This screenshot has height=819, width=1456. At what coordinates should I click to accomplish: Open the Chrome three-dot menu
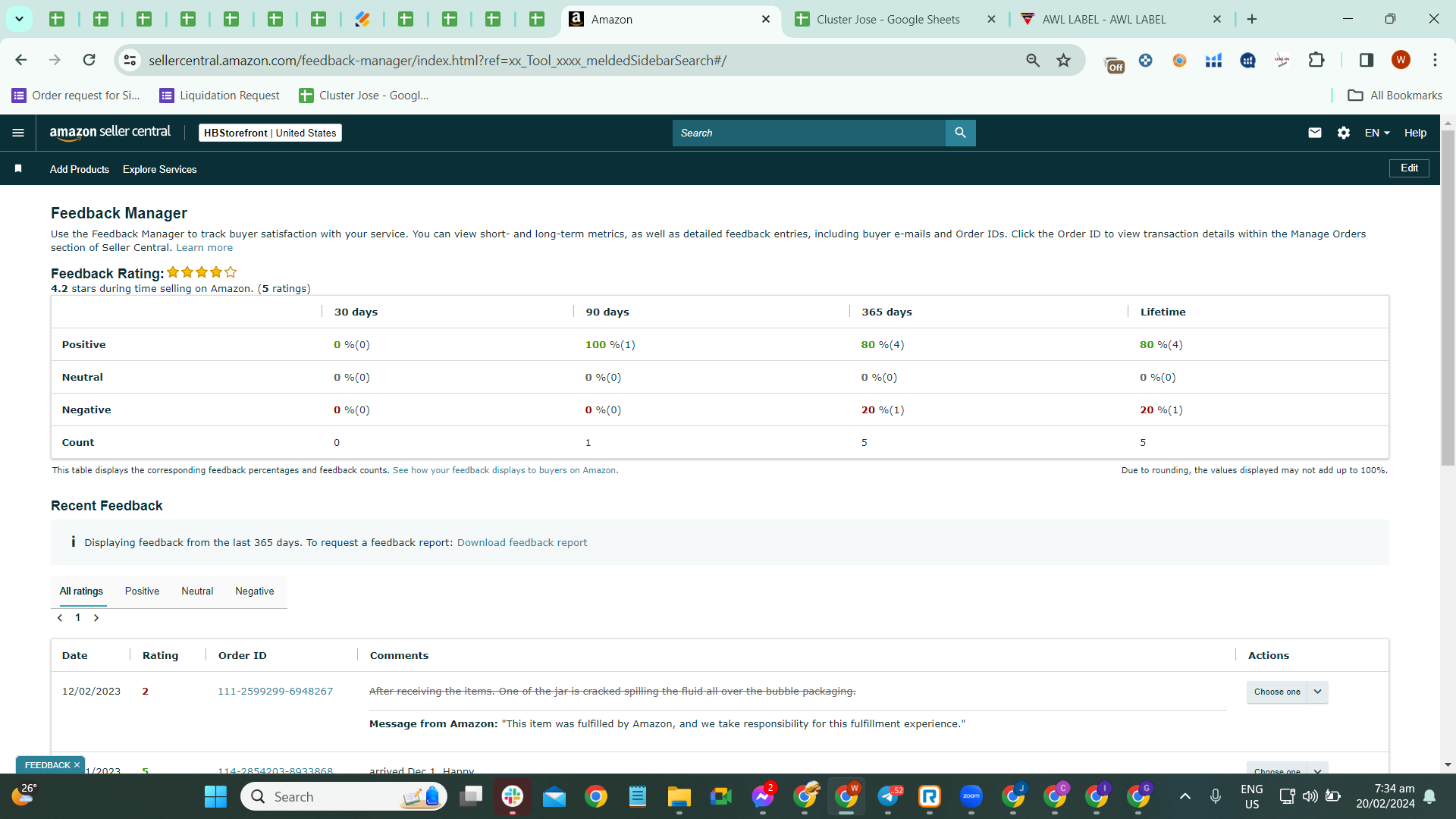point(1435,60)
